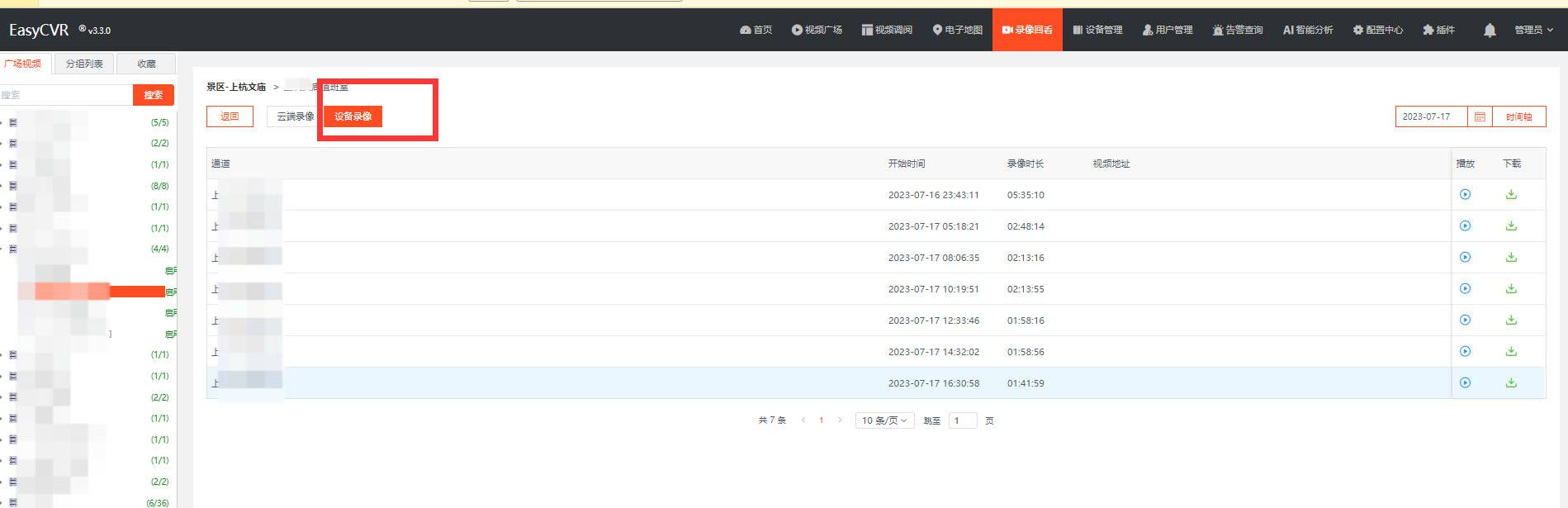Click the 视频地址 column header
This screenshot has height=508, width=1568.
(1111, 164)
